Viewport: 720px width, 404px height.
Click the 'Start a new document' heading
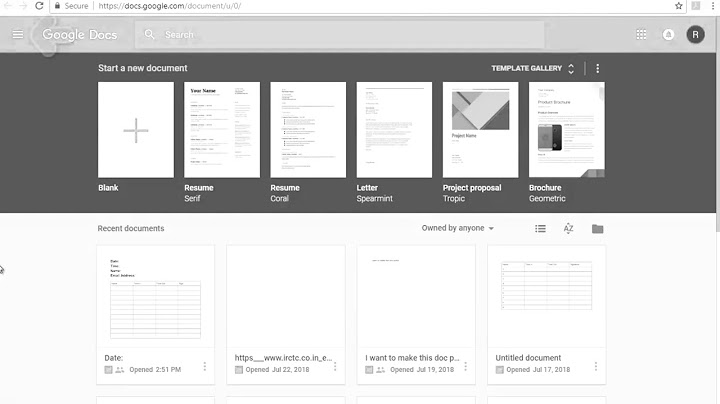[x=142, y=68]
